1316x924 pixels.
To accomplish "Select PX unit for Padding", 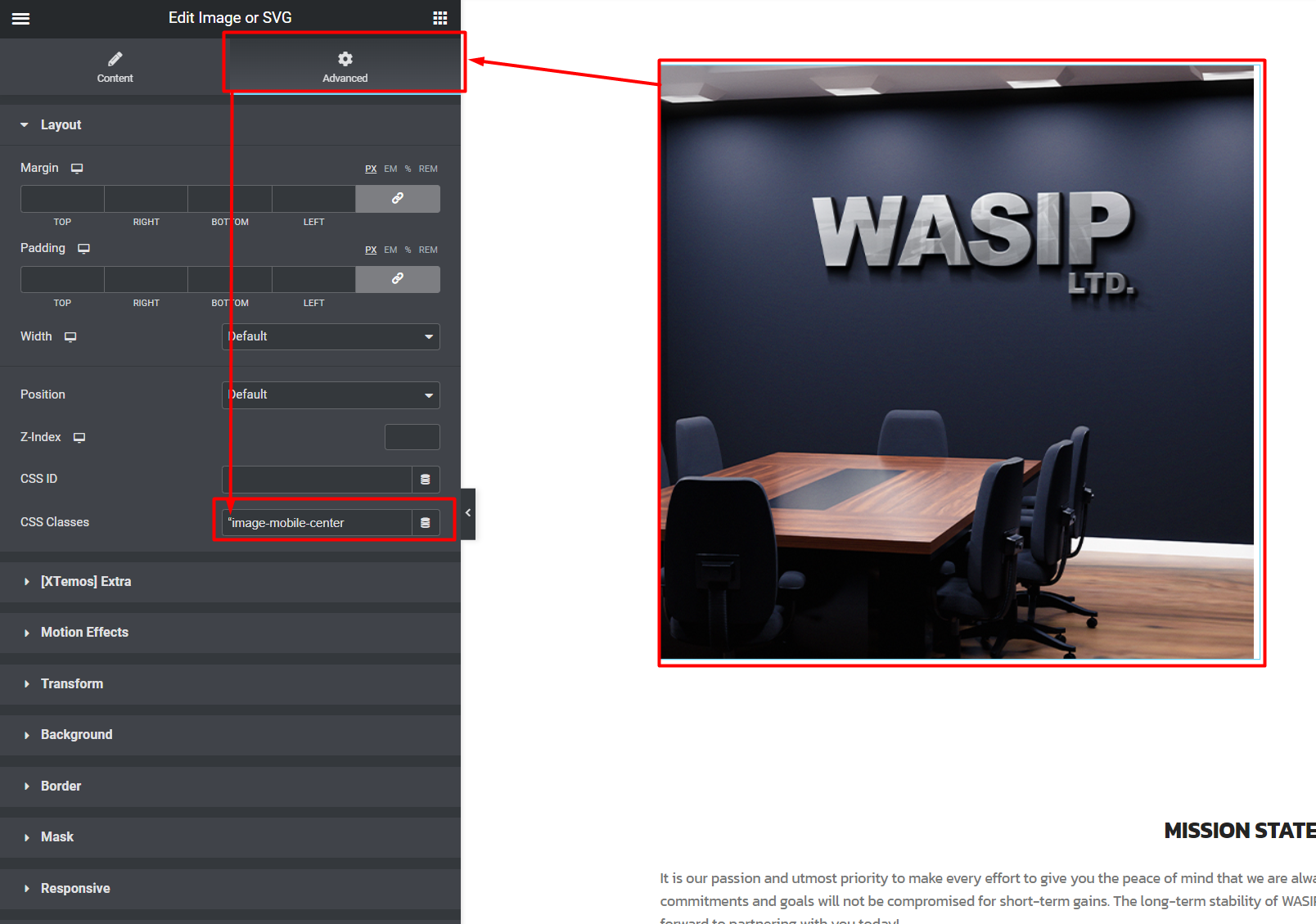I will click(371, 250).
